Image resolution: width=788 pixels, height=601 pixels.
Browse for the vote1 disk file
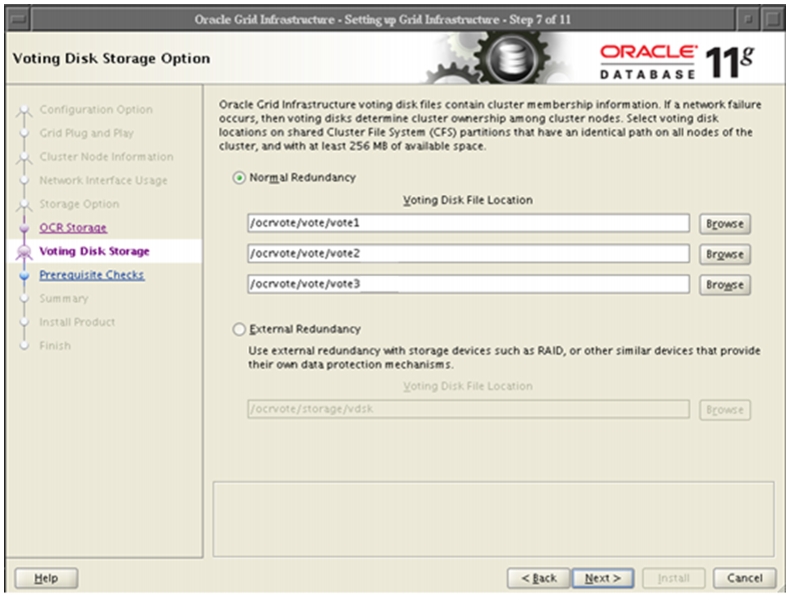(x=725, y=224)
